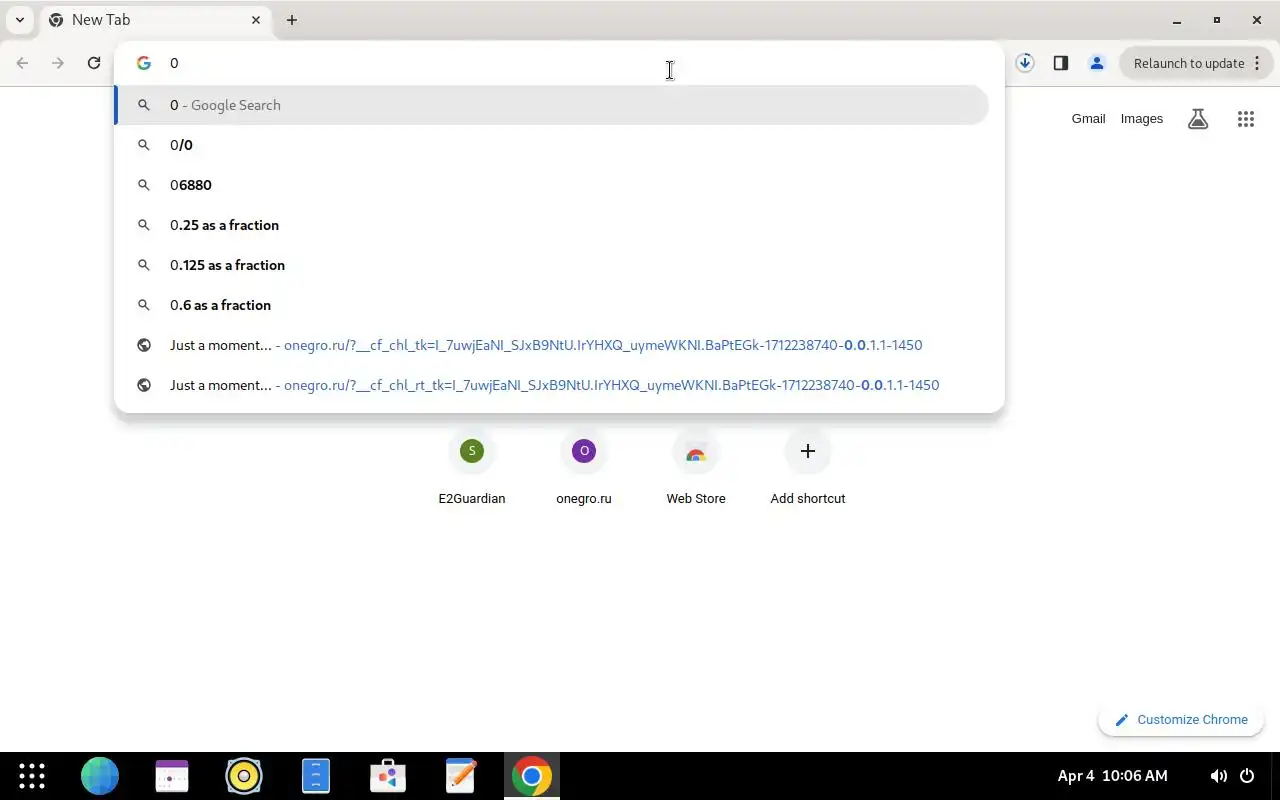The width and height of the screenshot is (1280, 800).
Task: Open Gmail link
Action: pos(1088,119)
